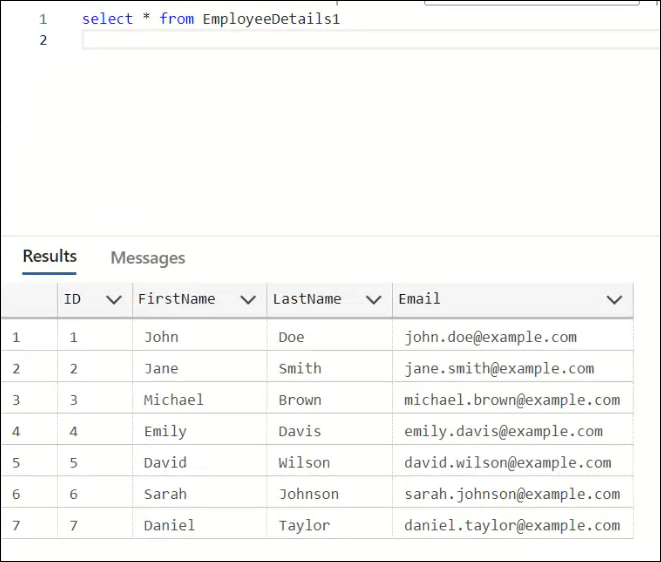661x562 pixels.
Task: Select the ID cell in Emily's row
Action: (x=95, y=431)
